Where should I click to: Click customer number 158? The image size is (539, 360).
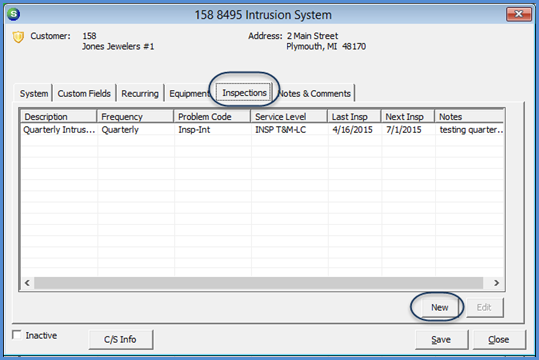[89, 36]
